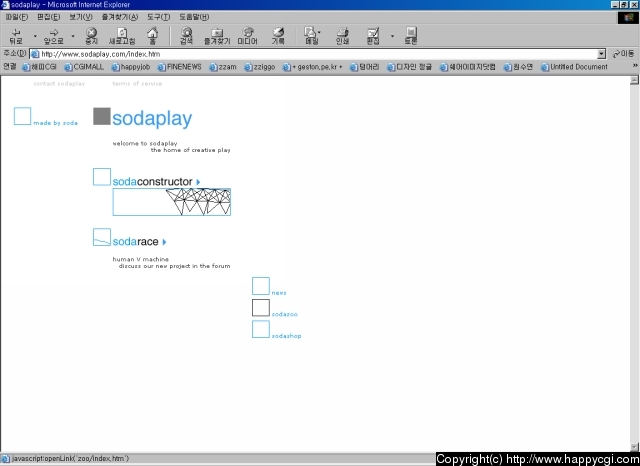Click the gray square sodaplay logo icon

(102, 116)
